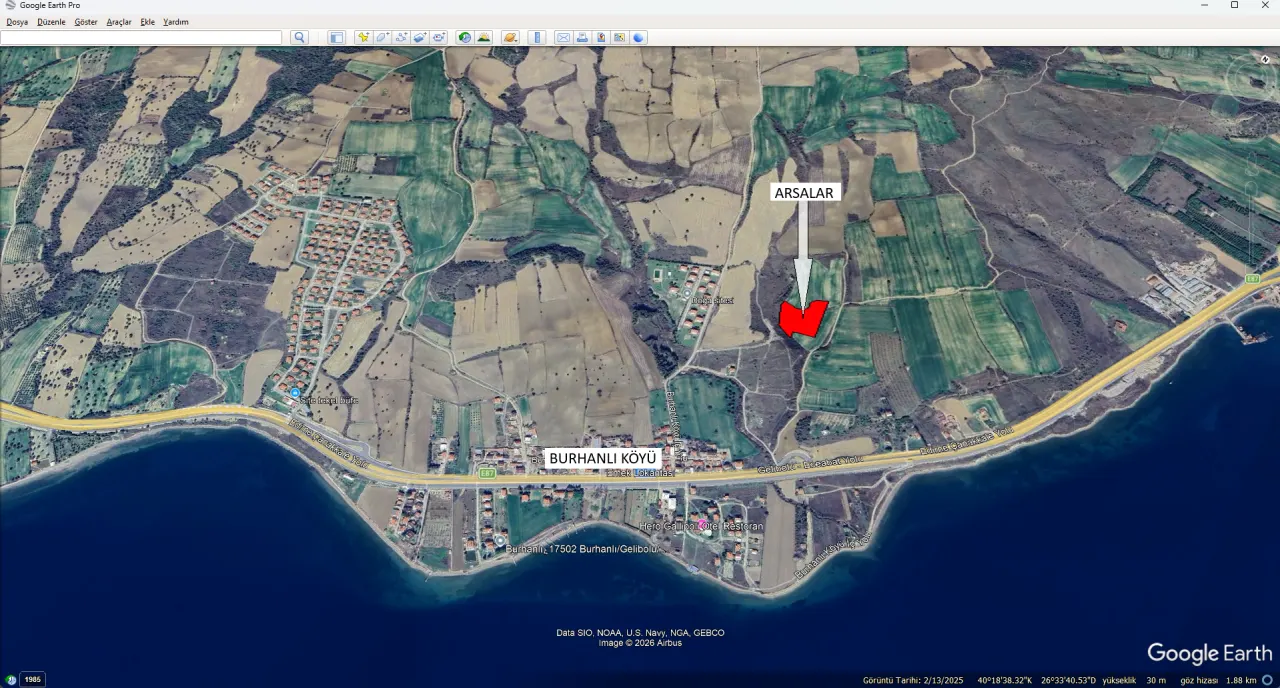
Task: Toggle the sidebar panel icon
Action: coord(336,37)
